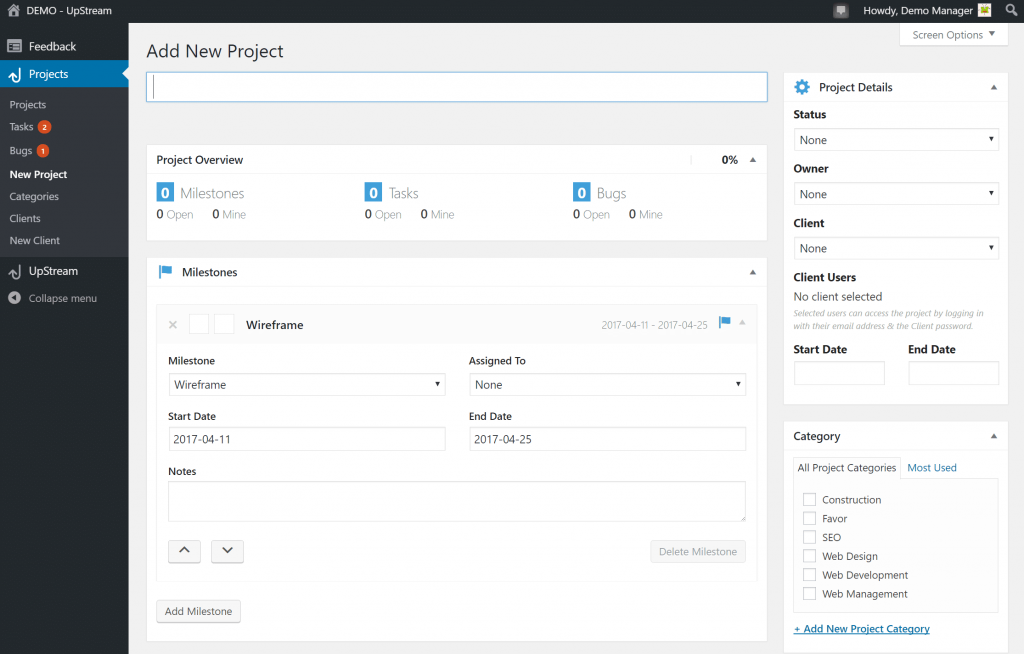The width and height of the screenshot is (1024, 654).
Task: Check the Web Design category checkbox
Action: pyautogui.click(x=809, y=556)
